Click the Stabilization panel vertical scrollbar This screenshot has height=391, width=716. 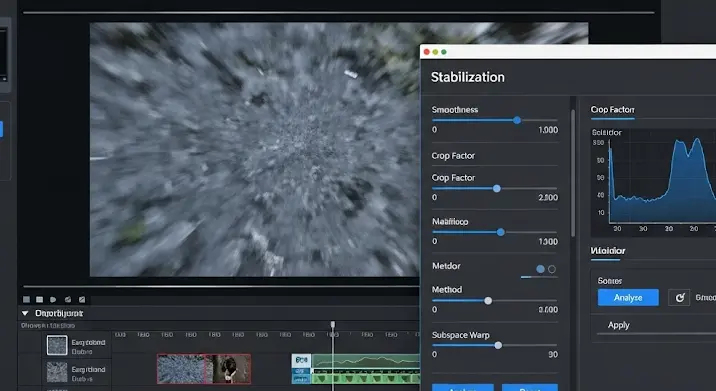573,174
